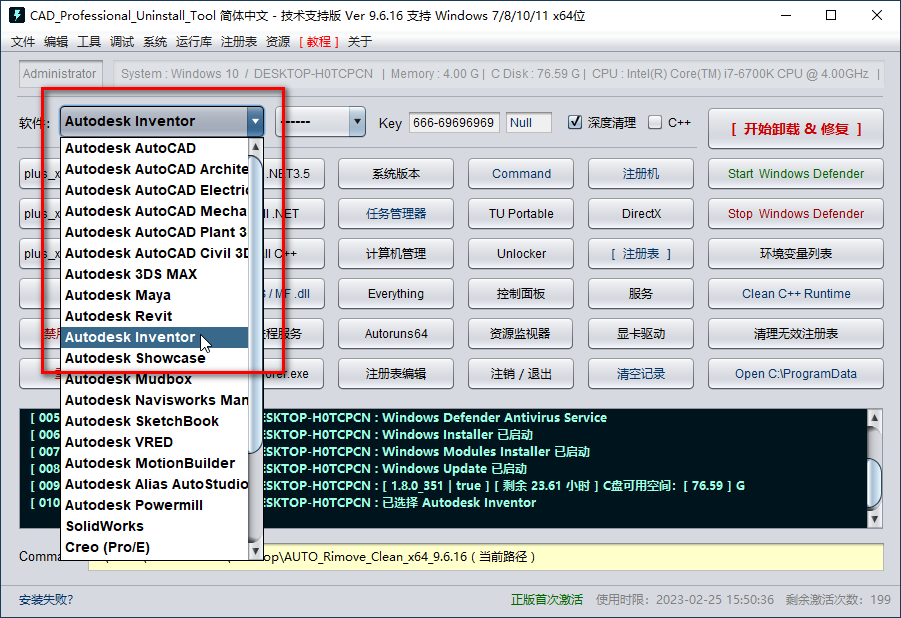Click the dropdown list scroll up arrow
This screenshot has width=901, height=618.
point(256,147)
